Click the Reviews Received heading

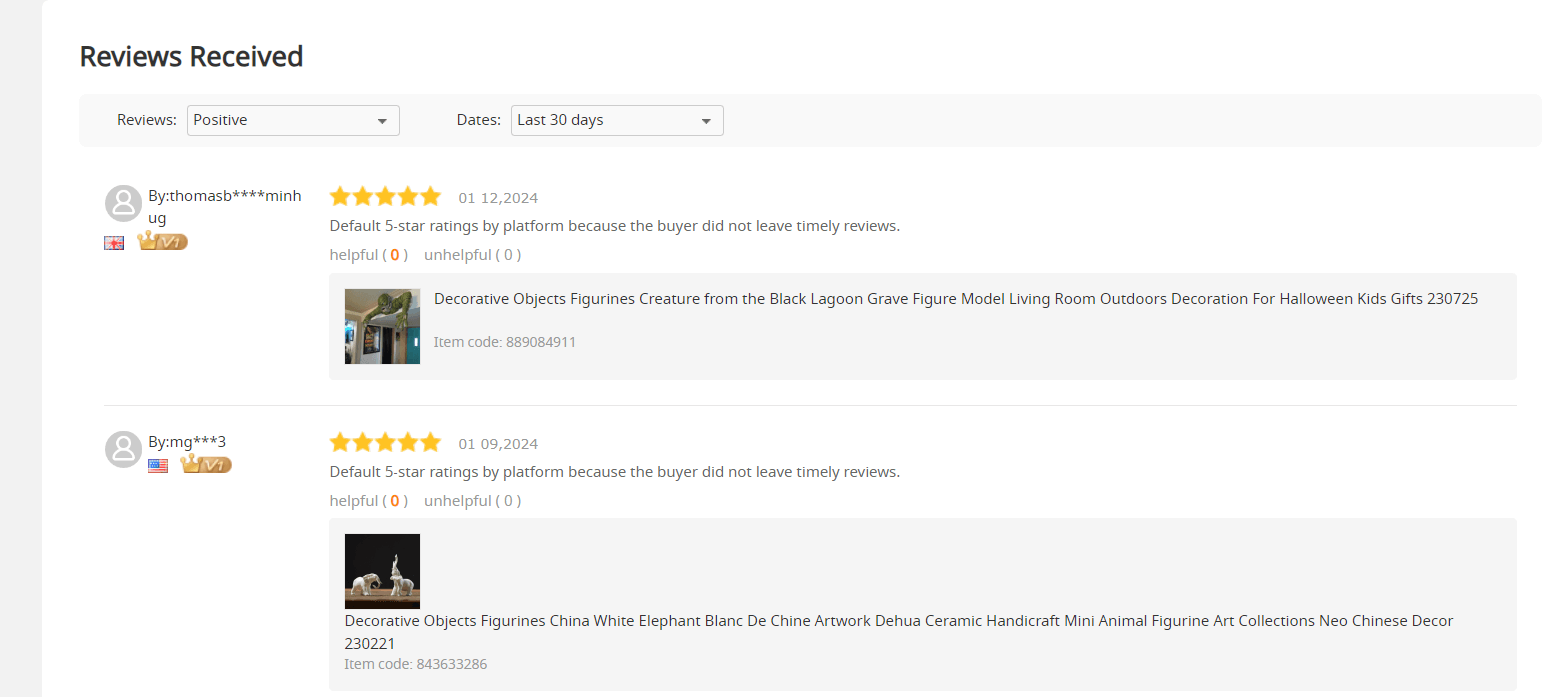tap(190, 57)
